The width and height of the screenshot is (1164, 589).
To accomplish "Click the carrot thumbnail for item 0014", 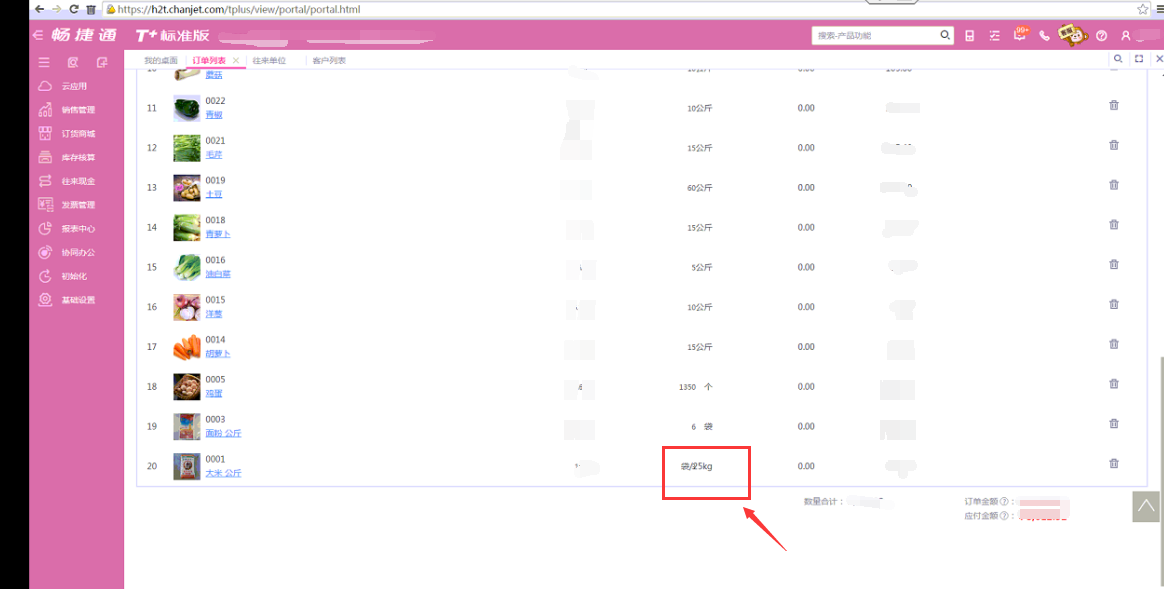I will (187, 347).
